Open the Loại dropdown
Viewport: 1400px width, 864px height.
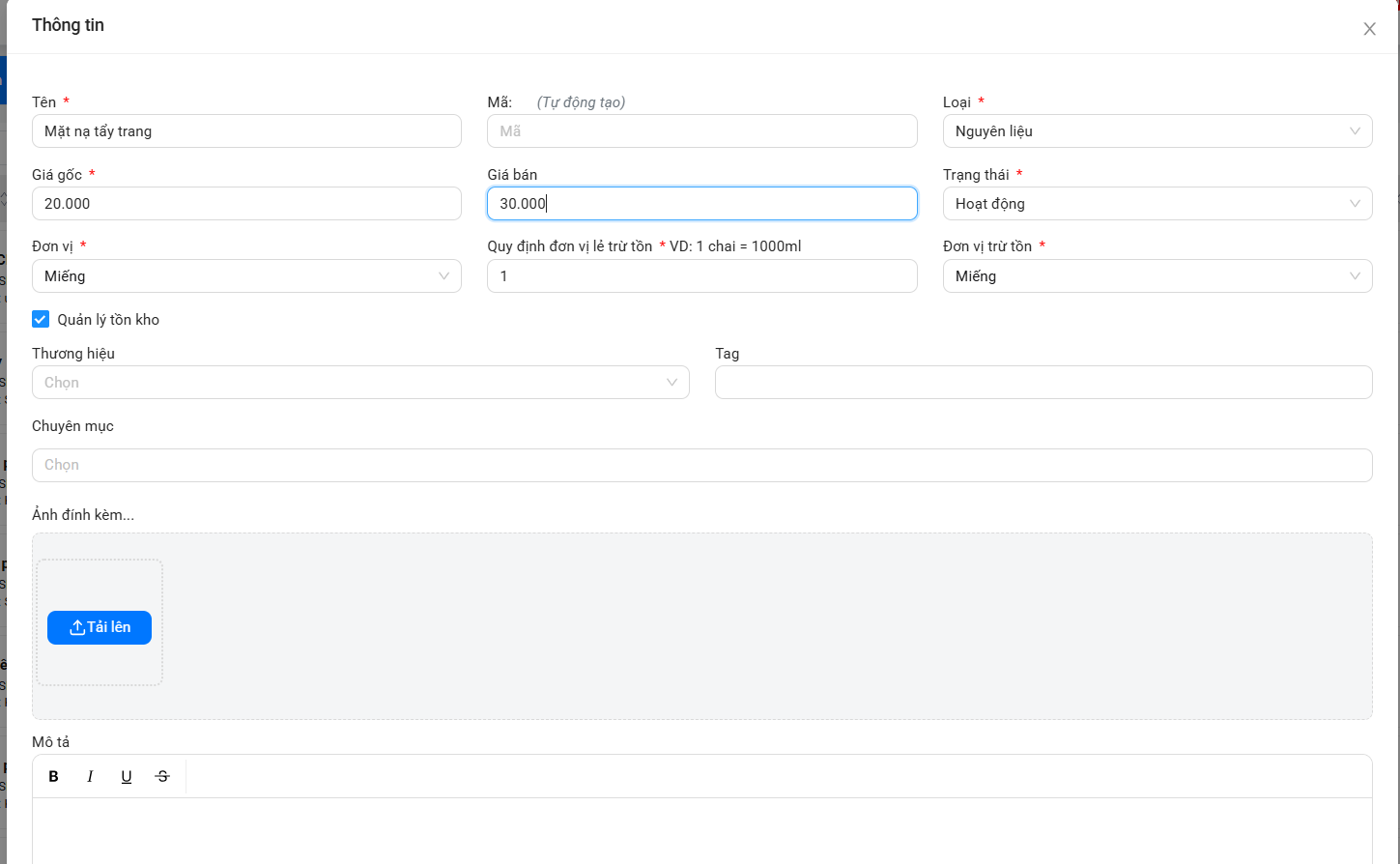(x=1157, y=131)
